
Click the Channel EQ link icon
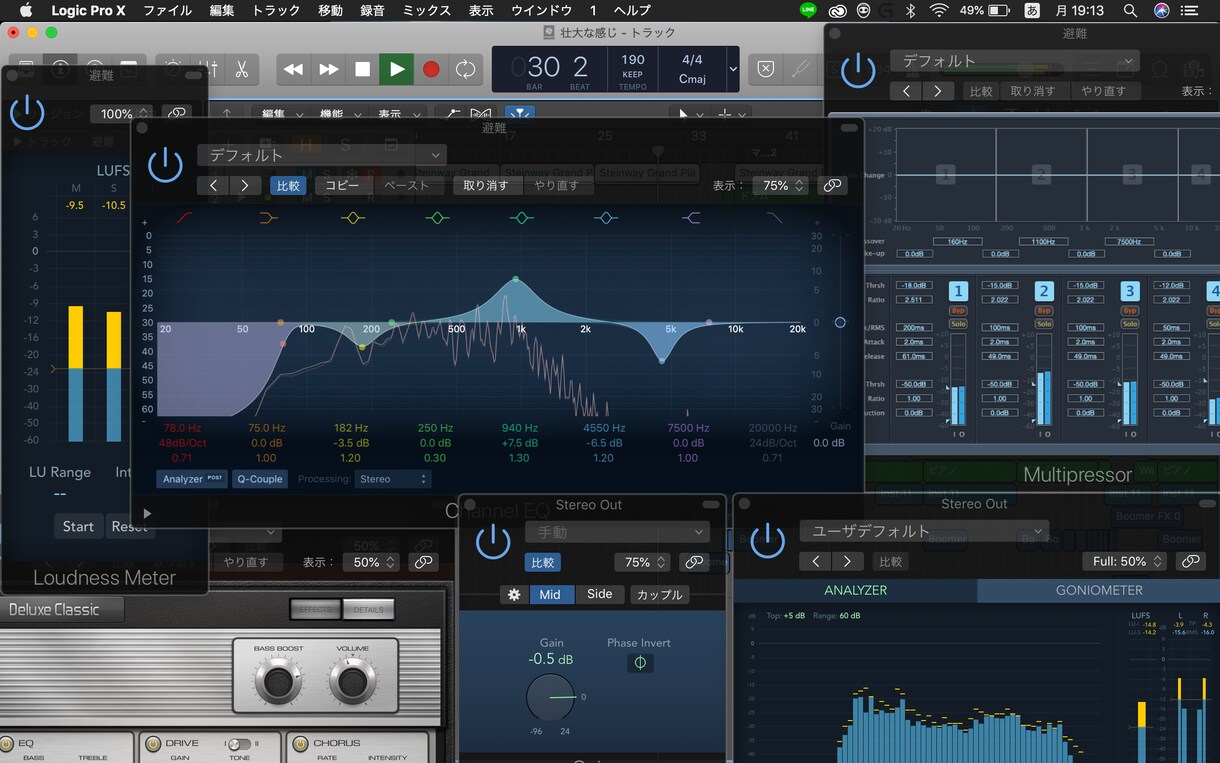click(x=831, y=185)
